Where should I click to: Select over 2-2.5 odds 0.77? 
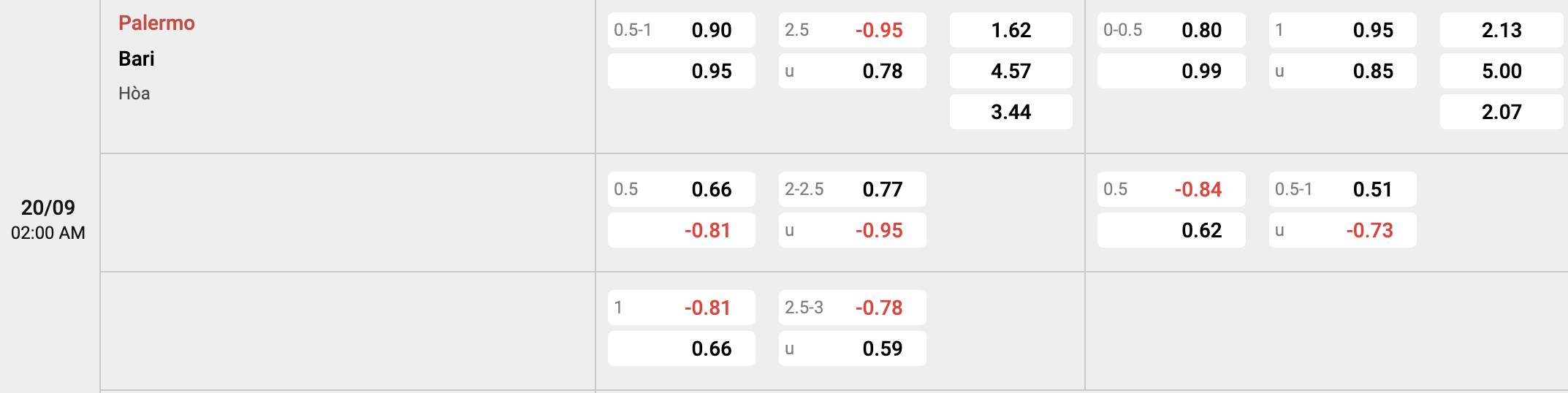point(853,189)
